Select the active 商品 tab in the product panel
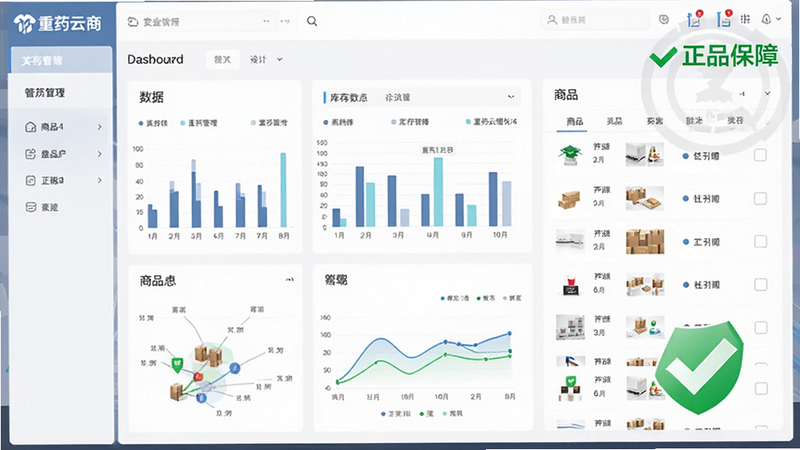The width and height of the screenshot is (800, 450). pyautogui.click(x=574, y=121)
